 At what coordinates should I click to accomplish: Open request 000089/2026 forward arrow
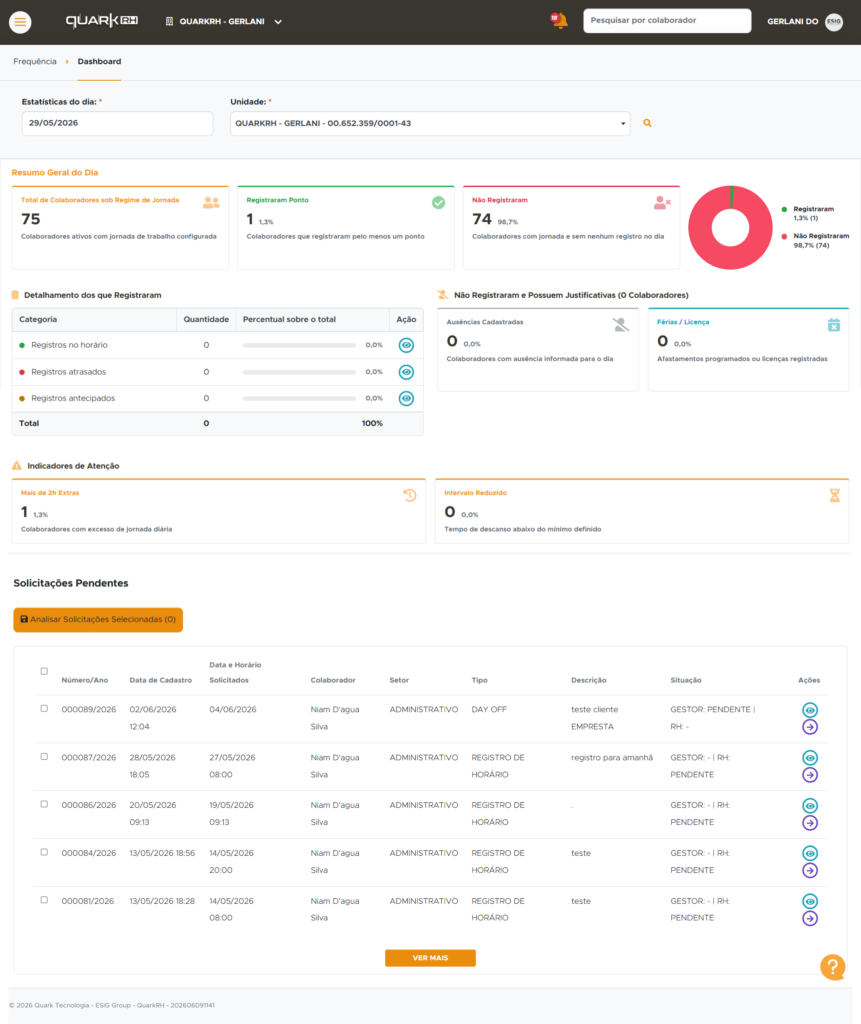point(810,727)
